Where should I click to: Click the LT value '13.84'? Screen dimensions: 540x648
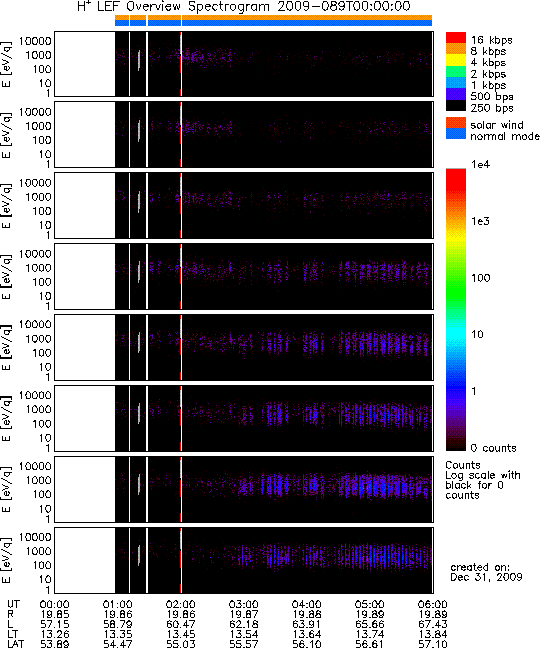pos(433,634)
